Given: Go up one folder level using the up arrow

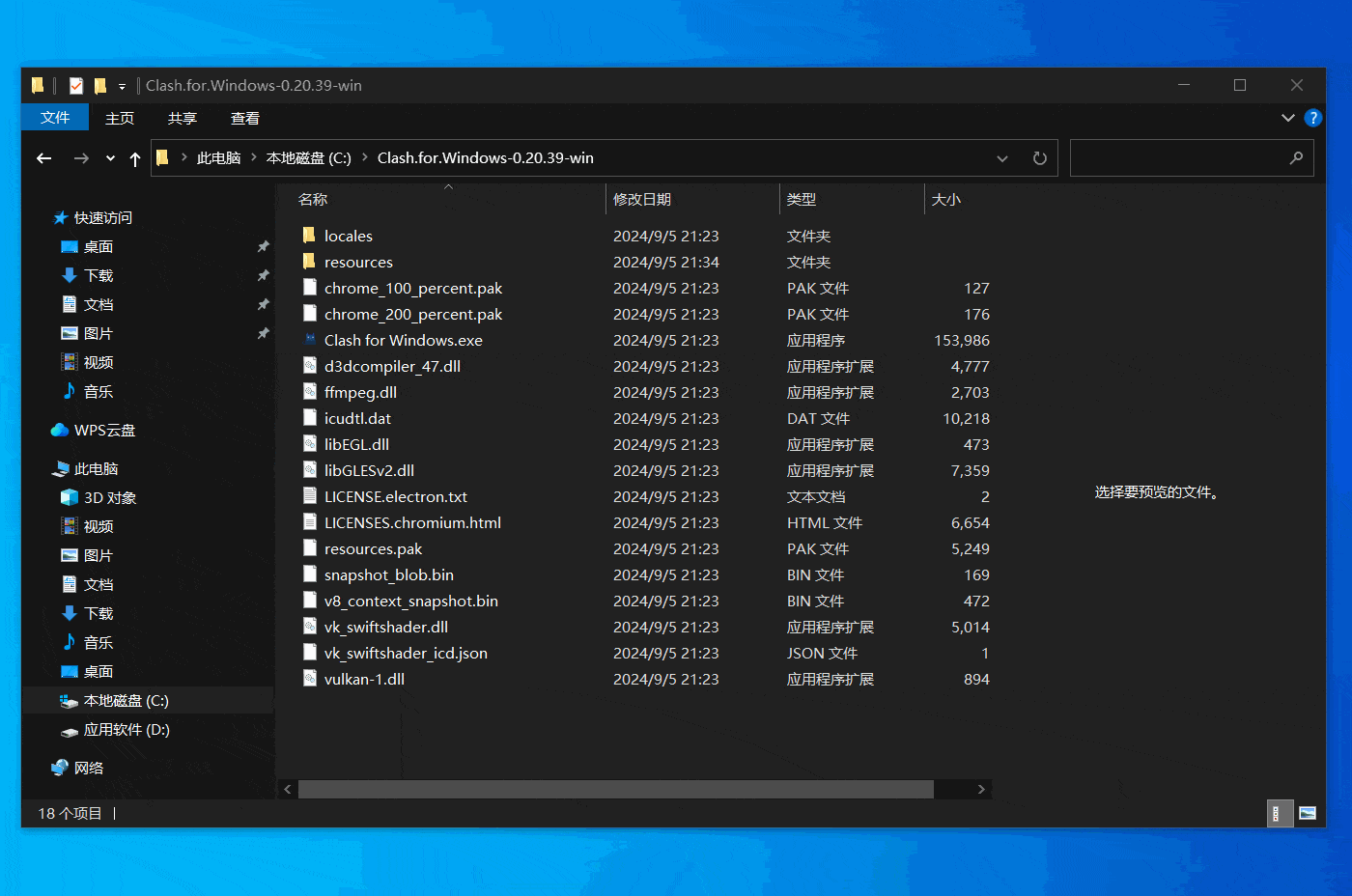Looking at the screenshot, I should coord(134,157).
